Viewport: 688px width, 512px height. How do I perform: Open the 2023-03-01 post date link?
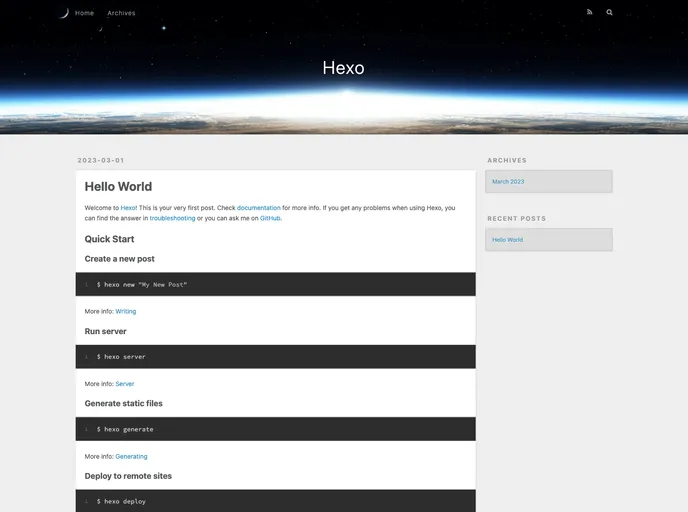101,160
